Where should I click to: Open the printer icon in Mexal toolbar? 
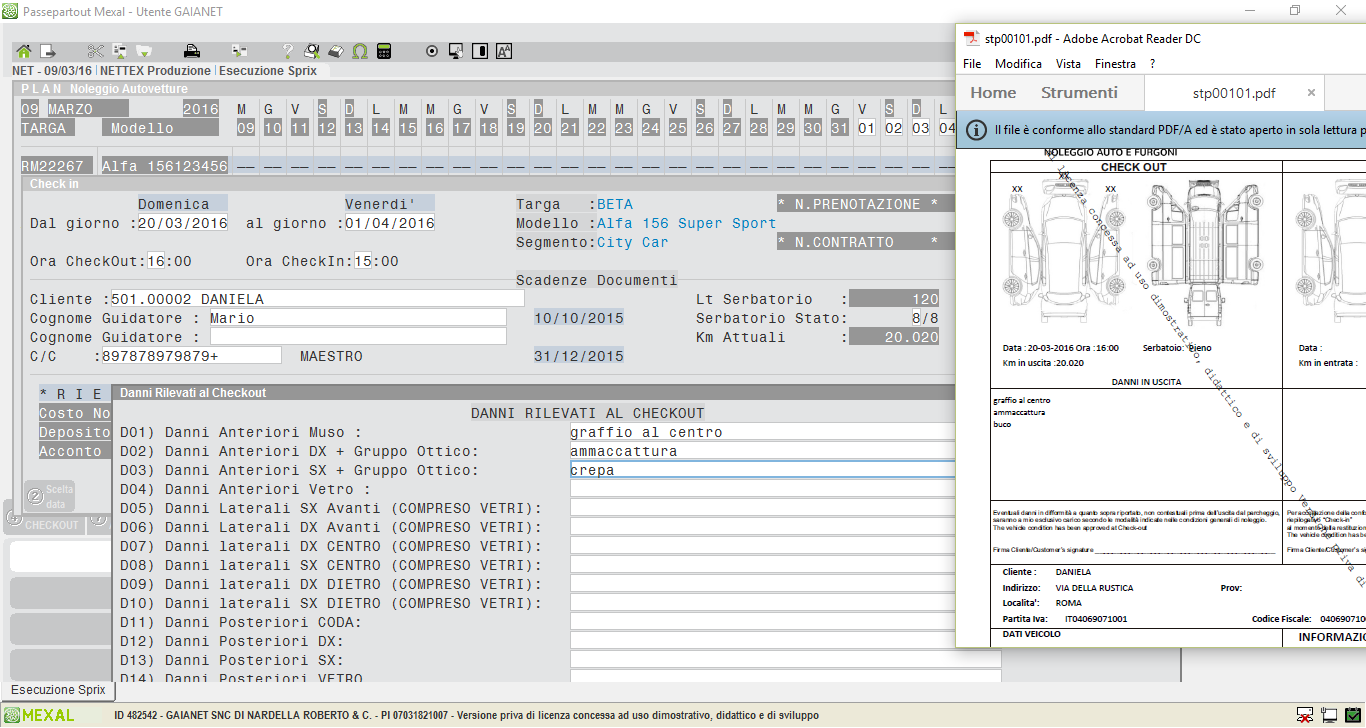[x=193, y=51]
